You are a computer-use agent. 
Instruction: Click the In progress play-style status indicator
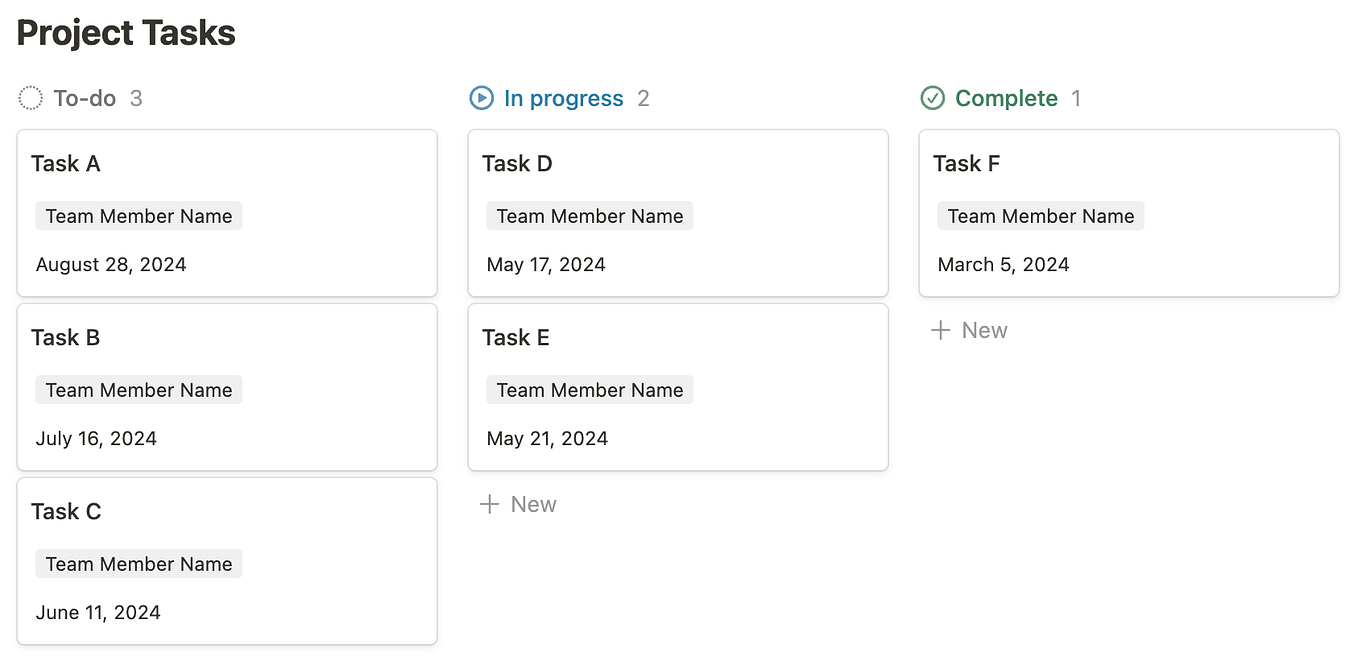point(481,97)
